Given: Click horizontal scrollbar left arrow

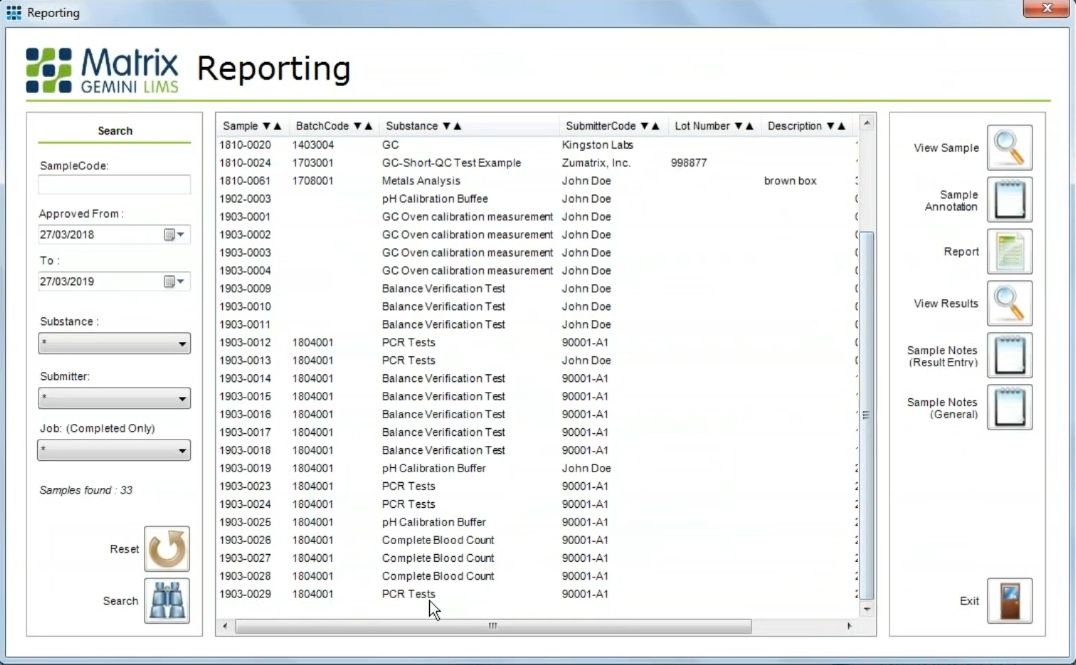Looking at the screenshot, I should point(225,626).
